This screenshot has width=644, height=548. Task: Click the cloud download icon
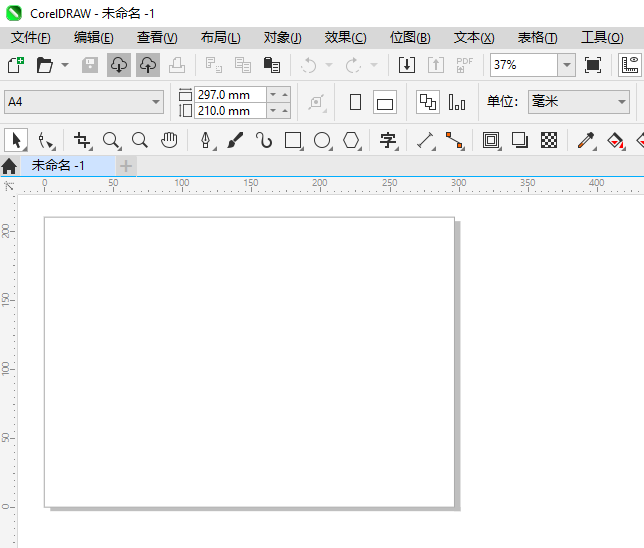[119, 65]
